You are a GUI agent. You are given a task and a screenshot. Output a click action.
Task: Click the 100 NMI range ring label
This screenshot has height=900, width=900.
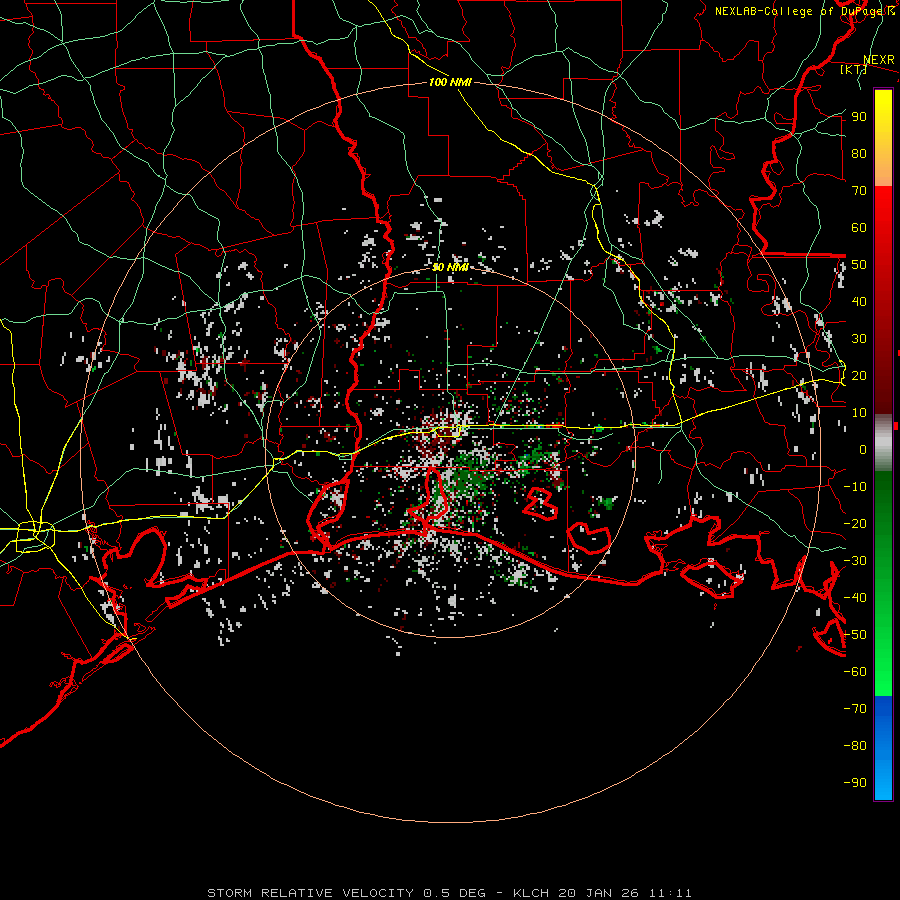450,82
